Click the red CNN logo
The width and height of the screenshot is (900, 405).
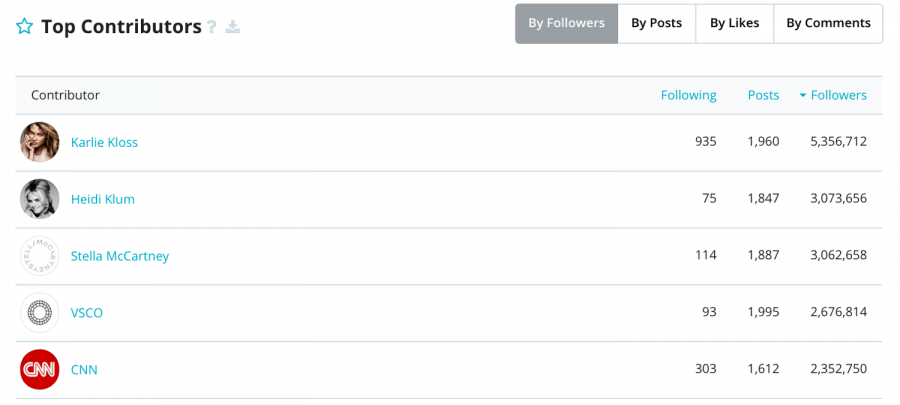pos(40,369)
